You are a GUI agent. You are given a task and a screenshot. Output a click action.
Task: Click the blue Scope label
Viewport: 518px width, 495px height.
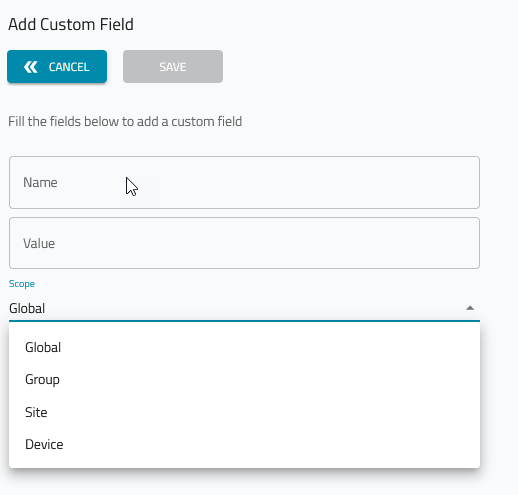[22, 284]
